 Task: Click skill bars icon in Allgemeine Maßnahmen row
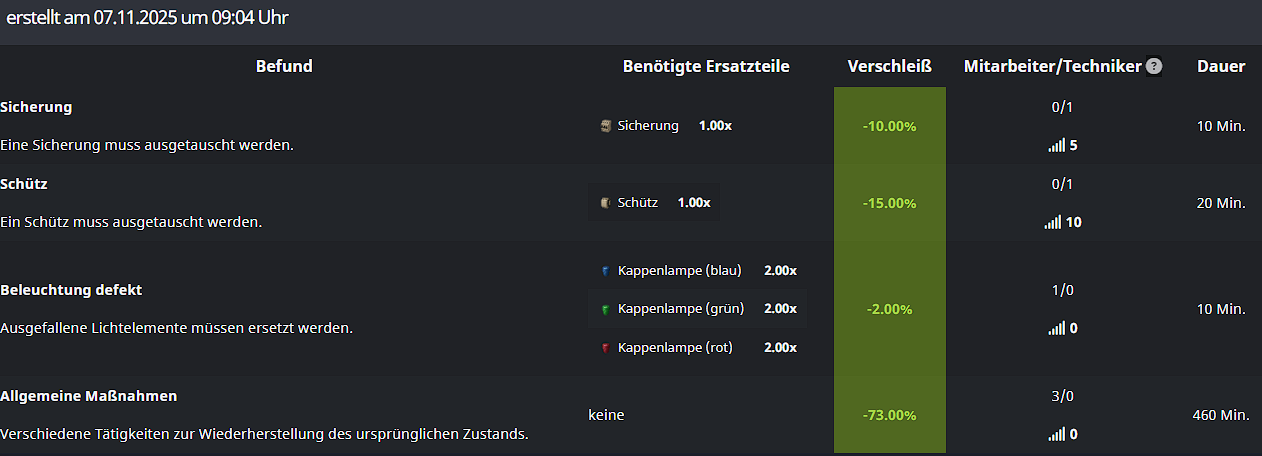tap(1056, 435)
